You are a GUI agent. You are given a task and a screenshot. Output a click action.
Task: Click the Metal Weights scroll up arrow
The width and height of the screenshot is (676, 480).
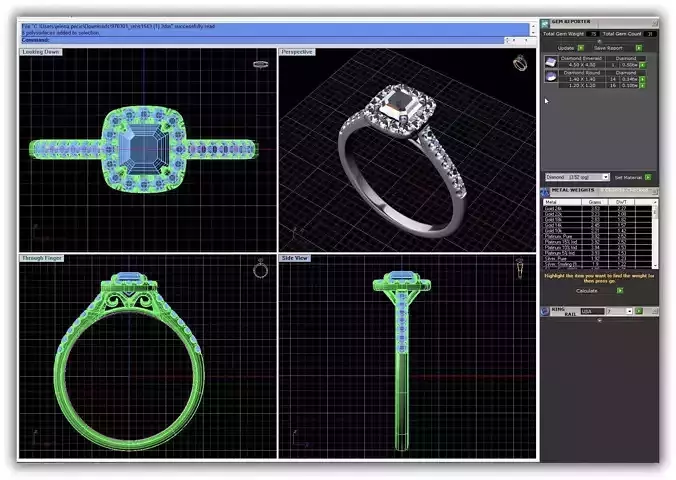pyautogui.click(x=655, y=202)
